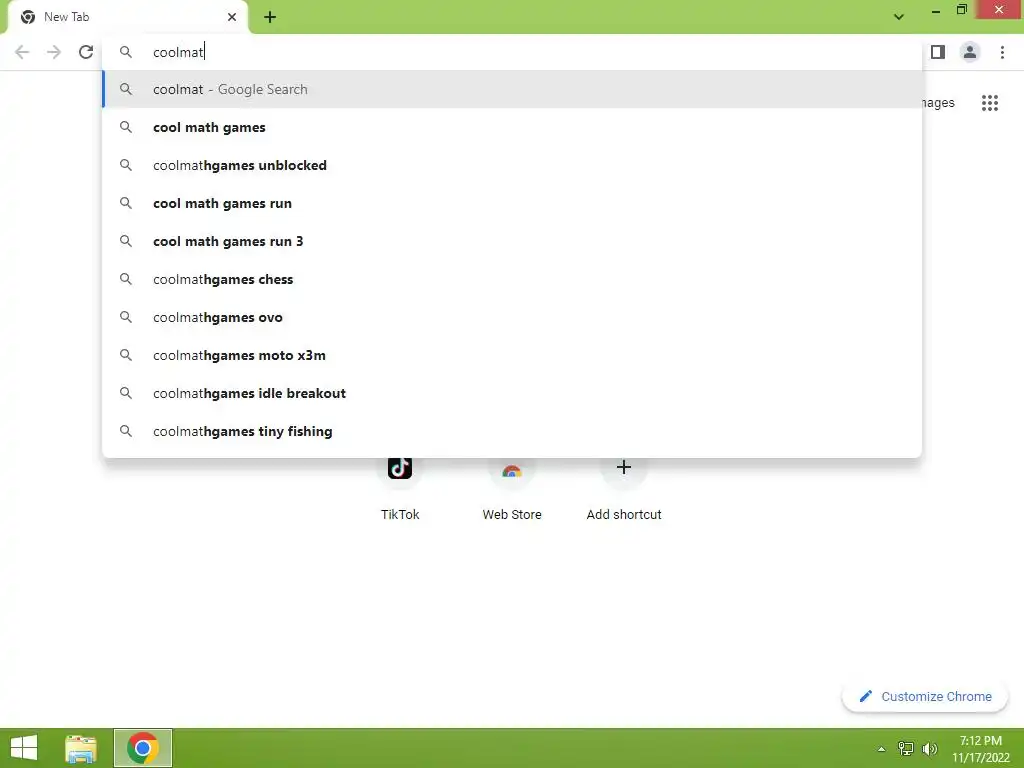The width and height of the screenshot is (1024, 768).
Task: Choose the 'coolmathgames chess' suggestion
Action: [512, 279]
